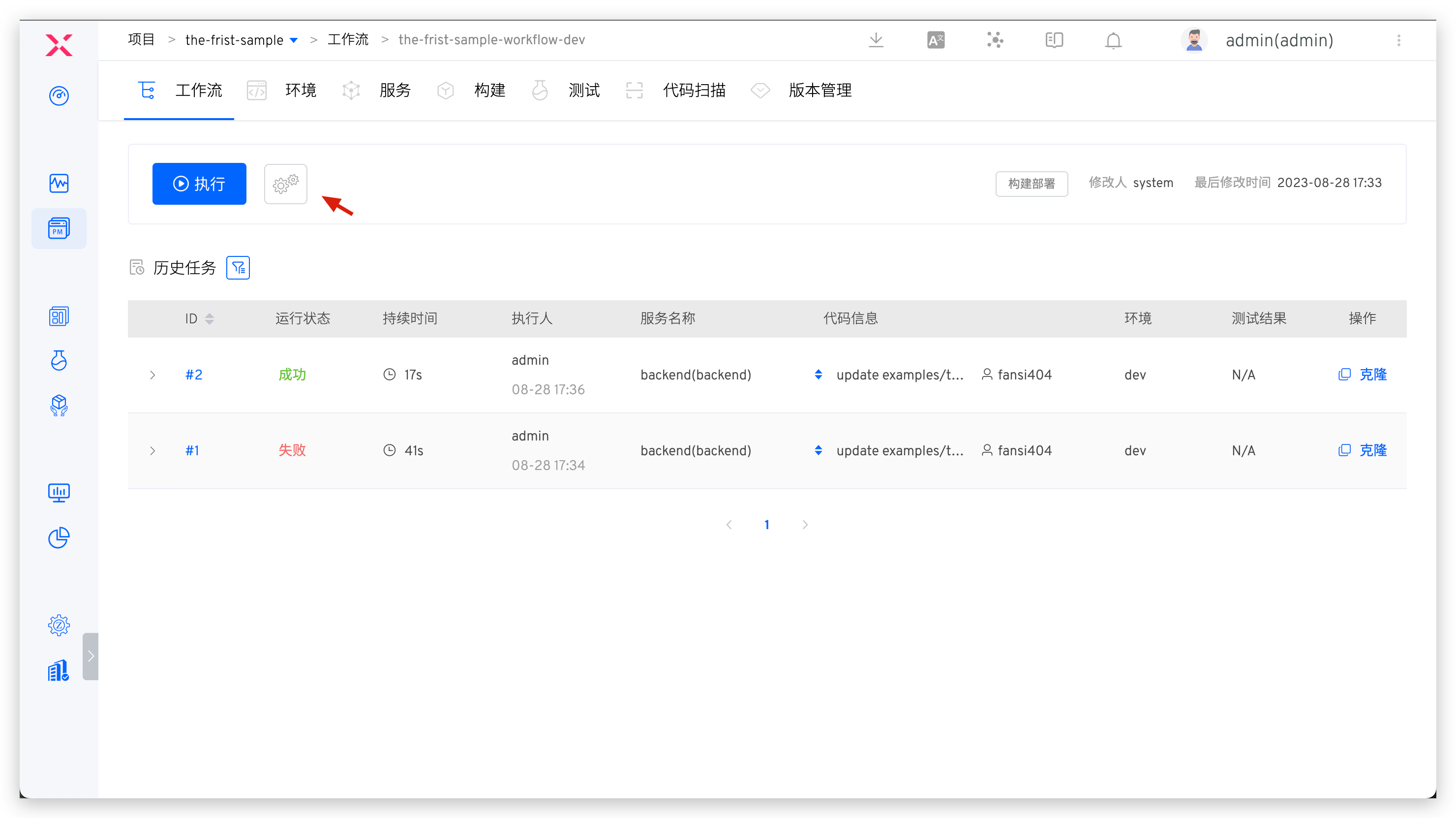The image size is (1456, 818).
Task: Open the dashboard speedometer icon in the sidebar
Action: pos(59,96)
